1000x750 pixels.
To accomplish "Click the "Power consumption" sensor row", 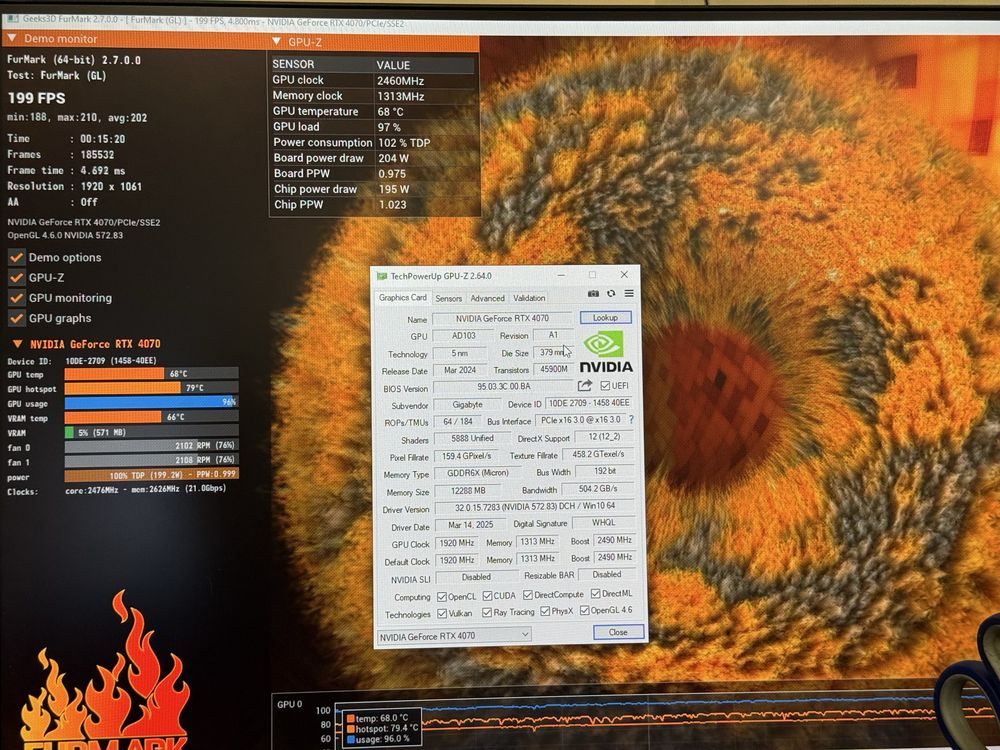I will tap(373, 143).
